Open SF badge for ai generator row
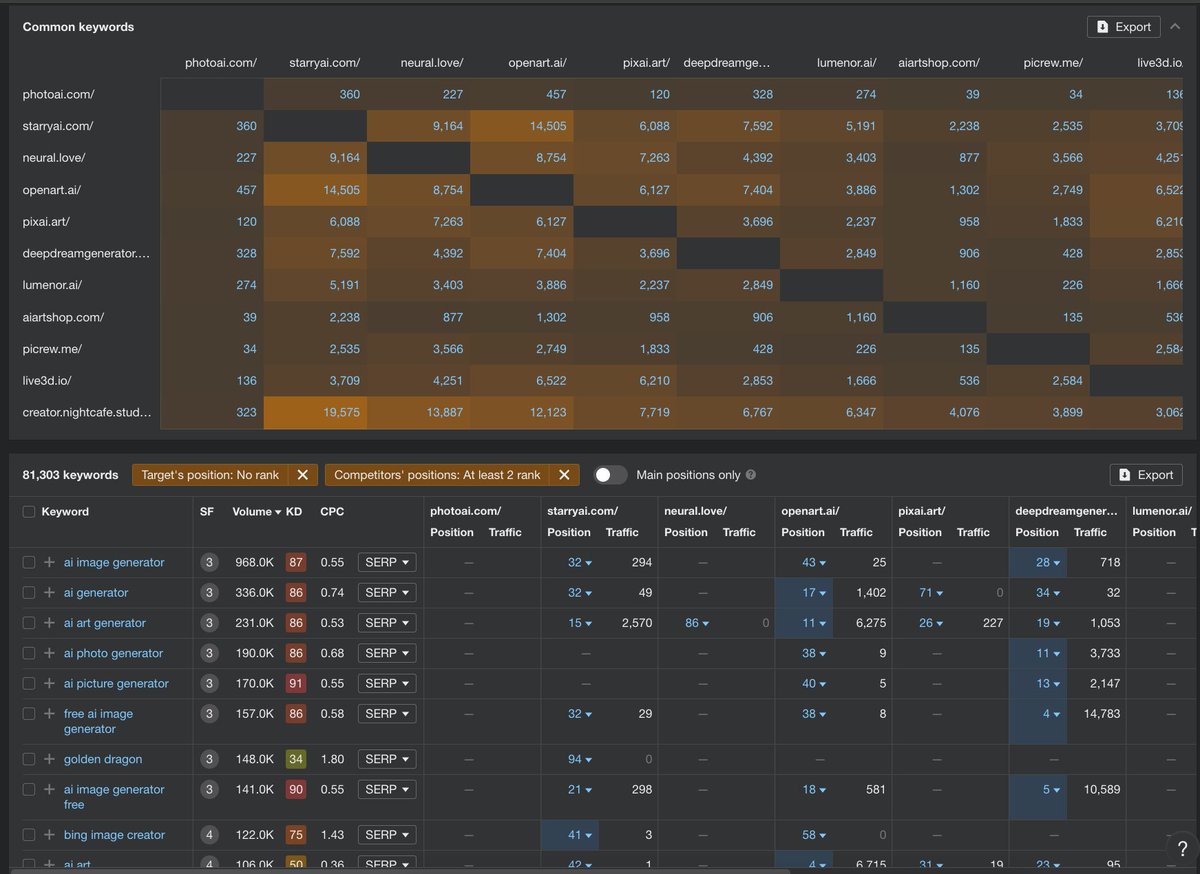This screenshot has width=1200, height=874. [x=209, y=592]
